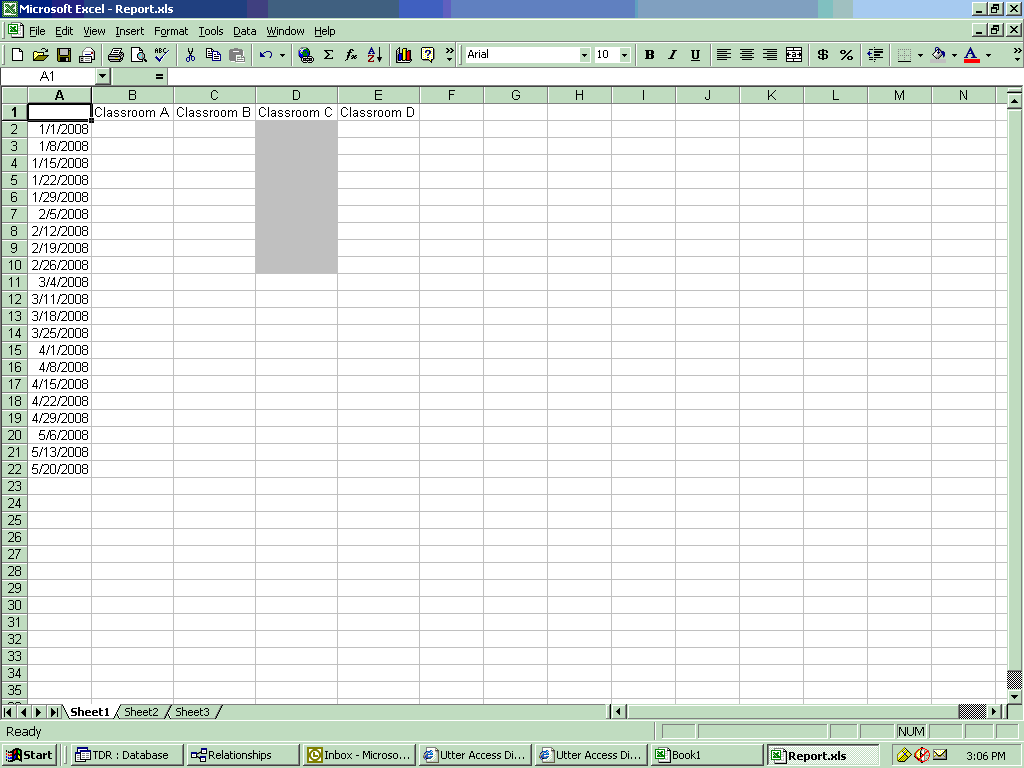The width and height of the screenshot is (1024, 768).
Task: Click horizontal scrollbar right arrow
Action: (x=994, y=711)
